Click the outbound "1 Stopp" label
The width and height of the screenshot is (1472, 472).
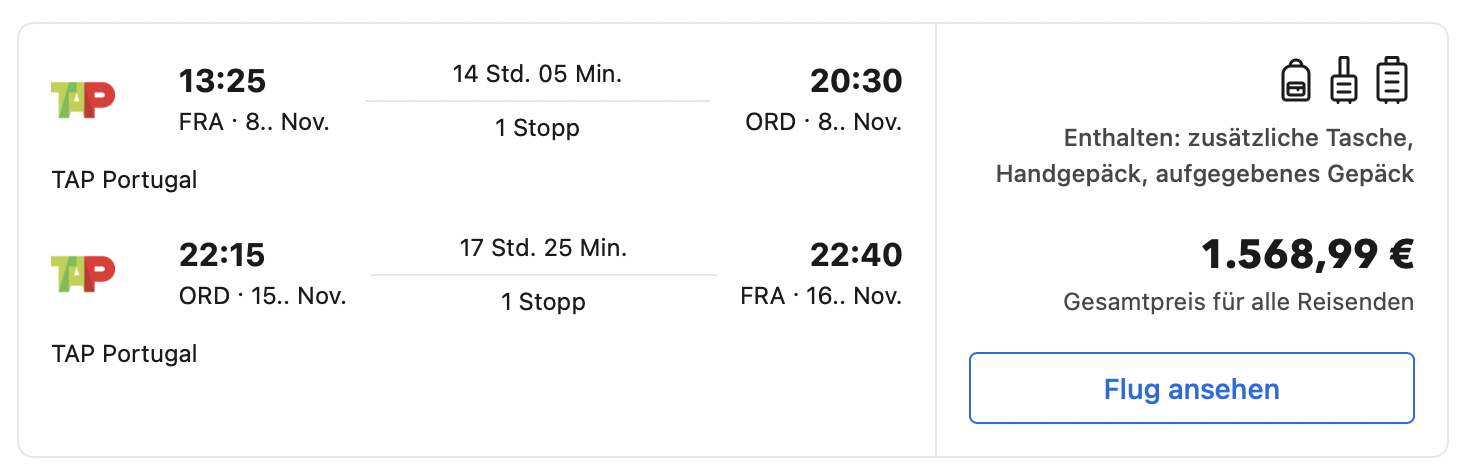[x=538, y=128]
